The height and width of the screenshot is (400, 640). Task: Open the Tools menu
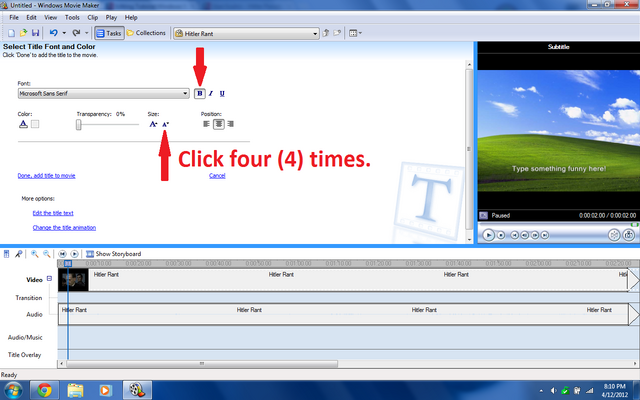coord(72,18)
